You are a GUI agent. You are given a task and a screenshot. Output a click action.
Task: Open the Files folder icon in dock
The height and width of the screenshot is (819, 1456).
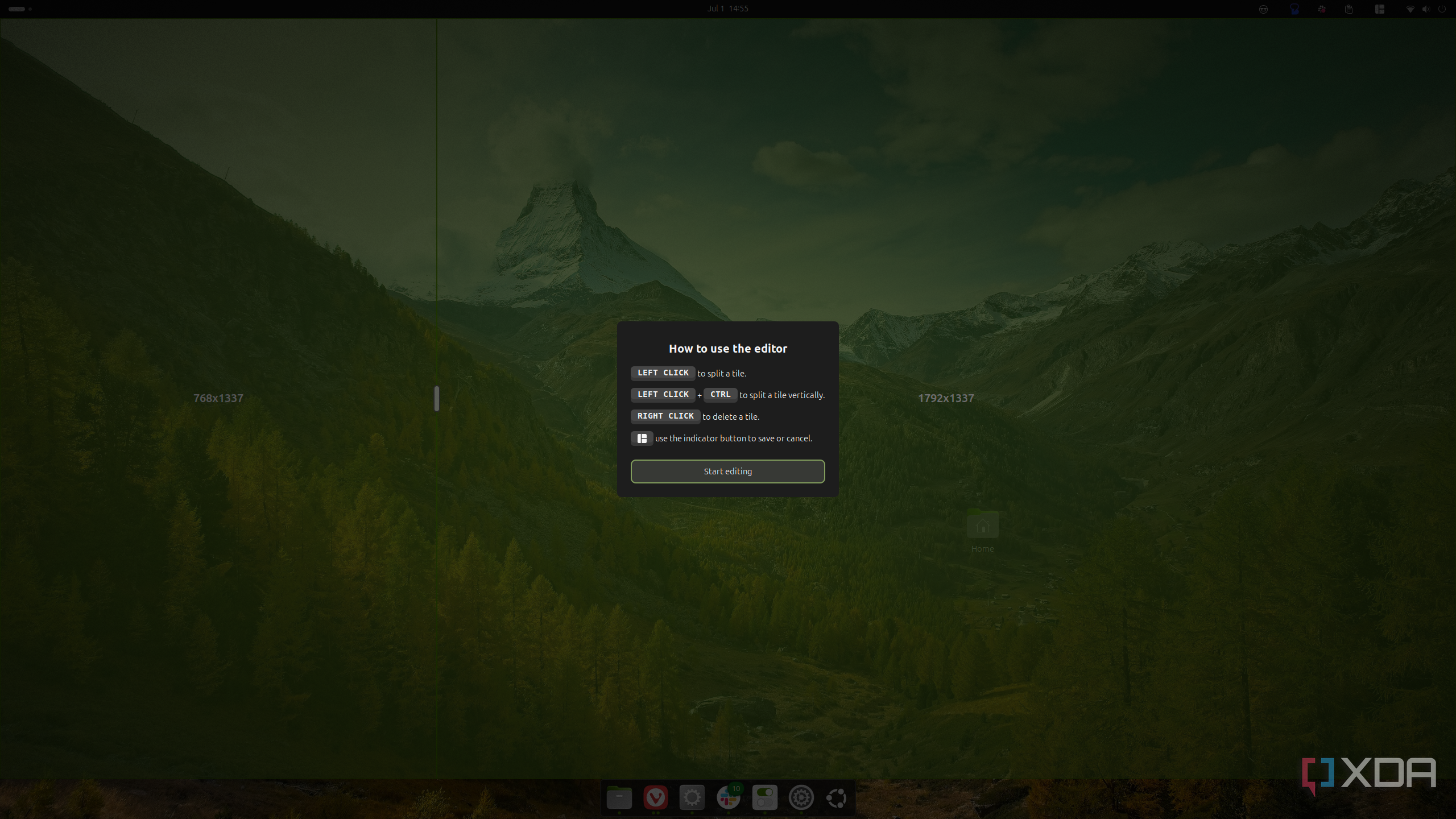619,797
